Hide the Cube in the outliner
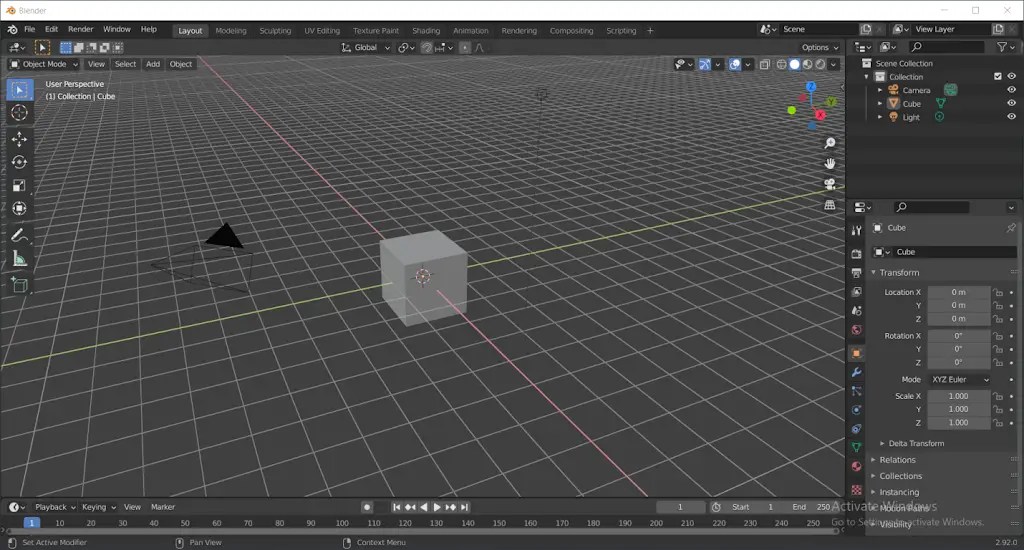The image size is (1024, 550). (x=1011, y=103)
